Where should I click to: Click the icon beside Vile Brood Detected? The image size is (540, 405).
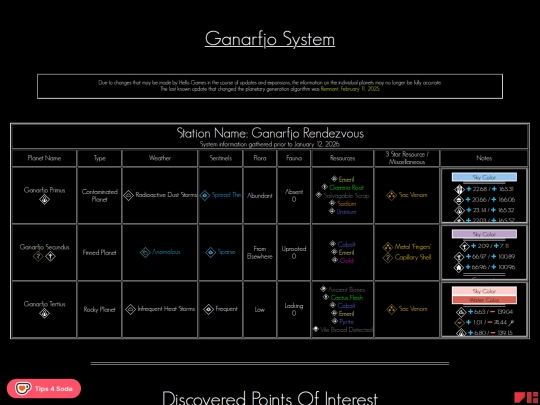pyautogui.click(x=315, y=329)
